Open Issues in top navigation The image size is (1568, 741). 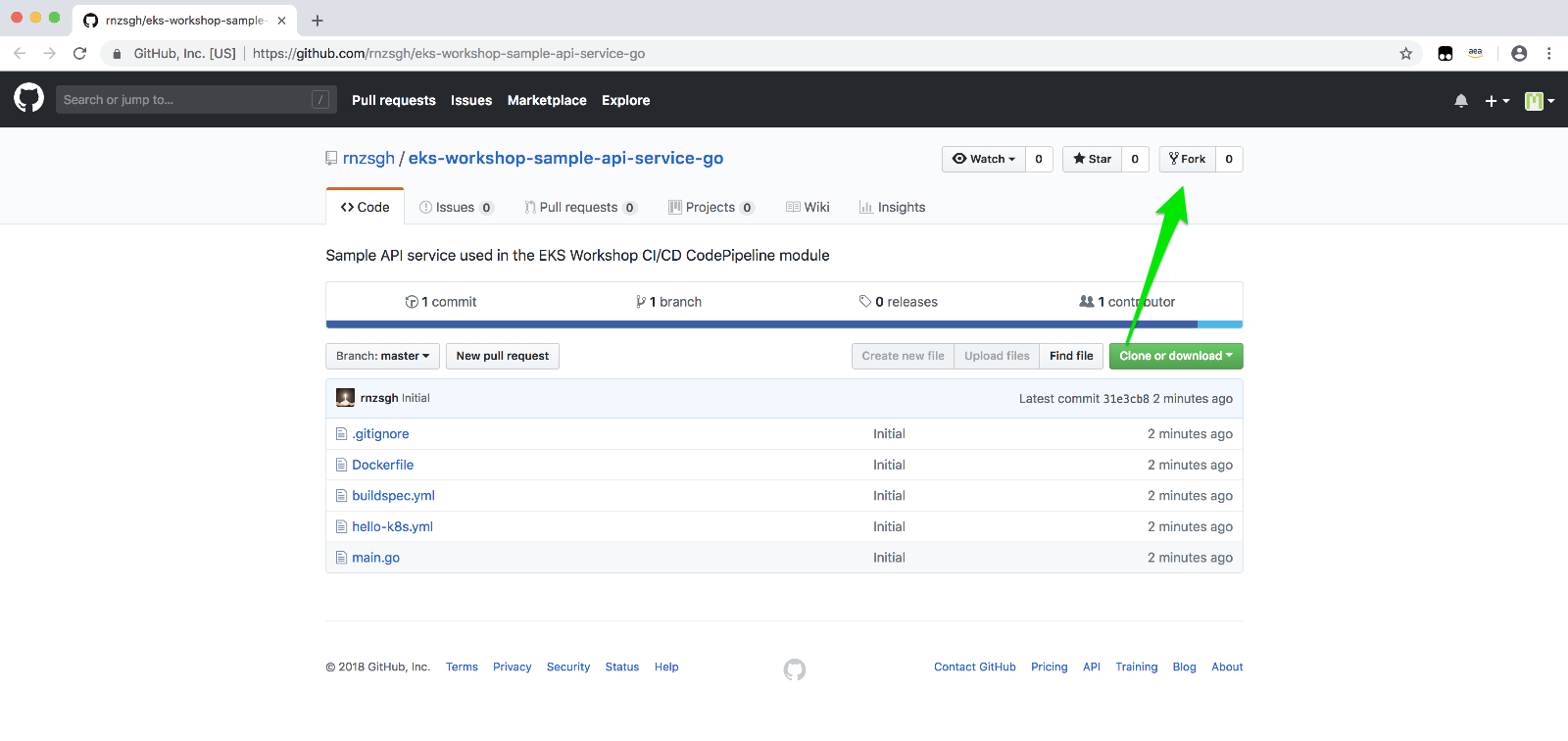click(x=471, y=100)
